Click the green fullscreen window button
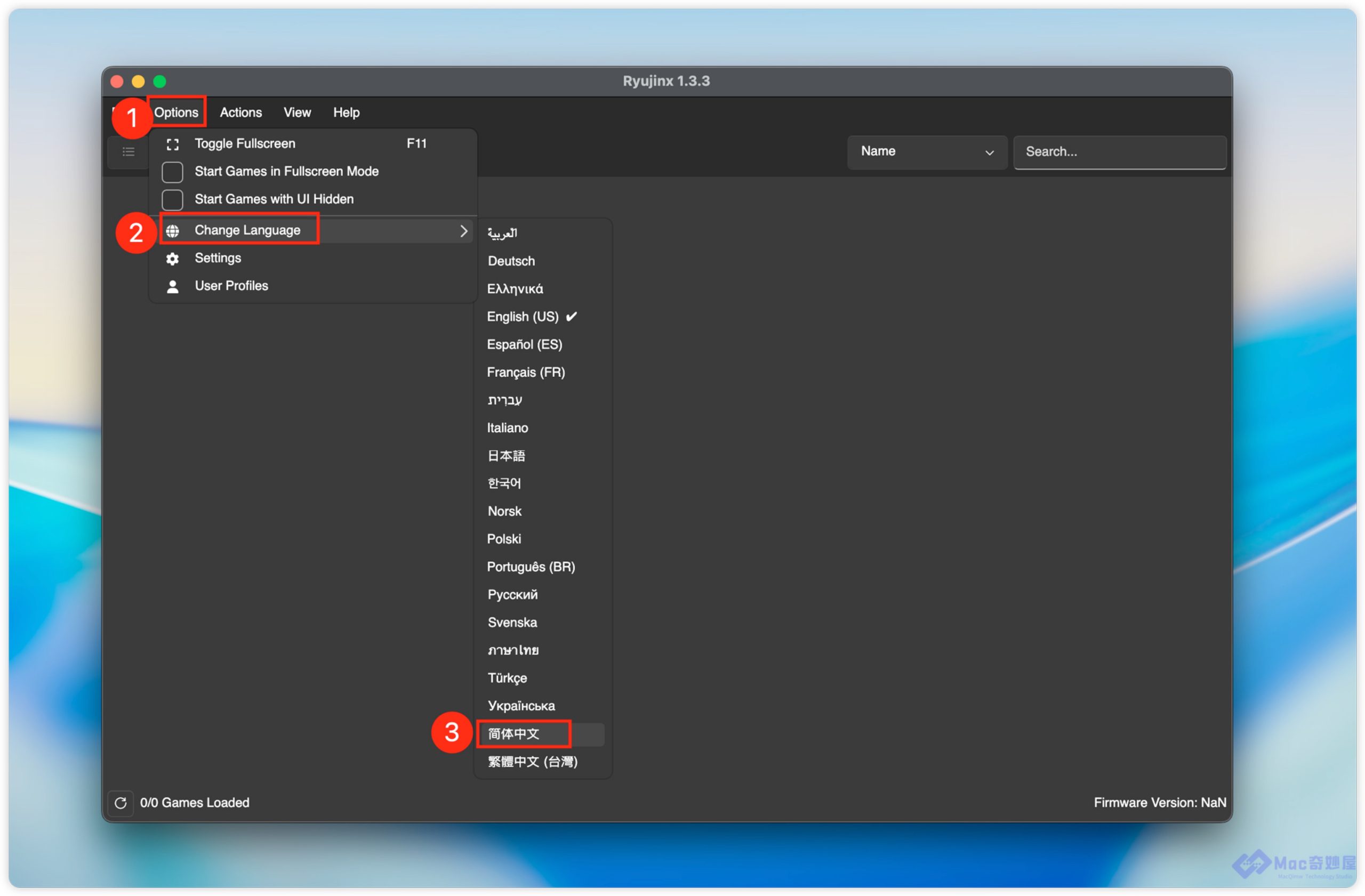Image resolution: width=1365 pixels, height=896 pixels. point(160,82)
